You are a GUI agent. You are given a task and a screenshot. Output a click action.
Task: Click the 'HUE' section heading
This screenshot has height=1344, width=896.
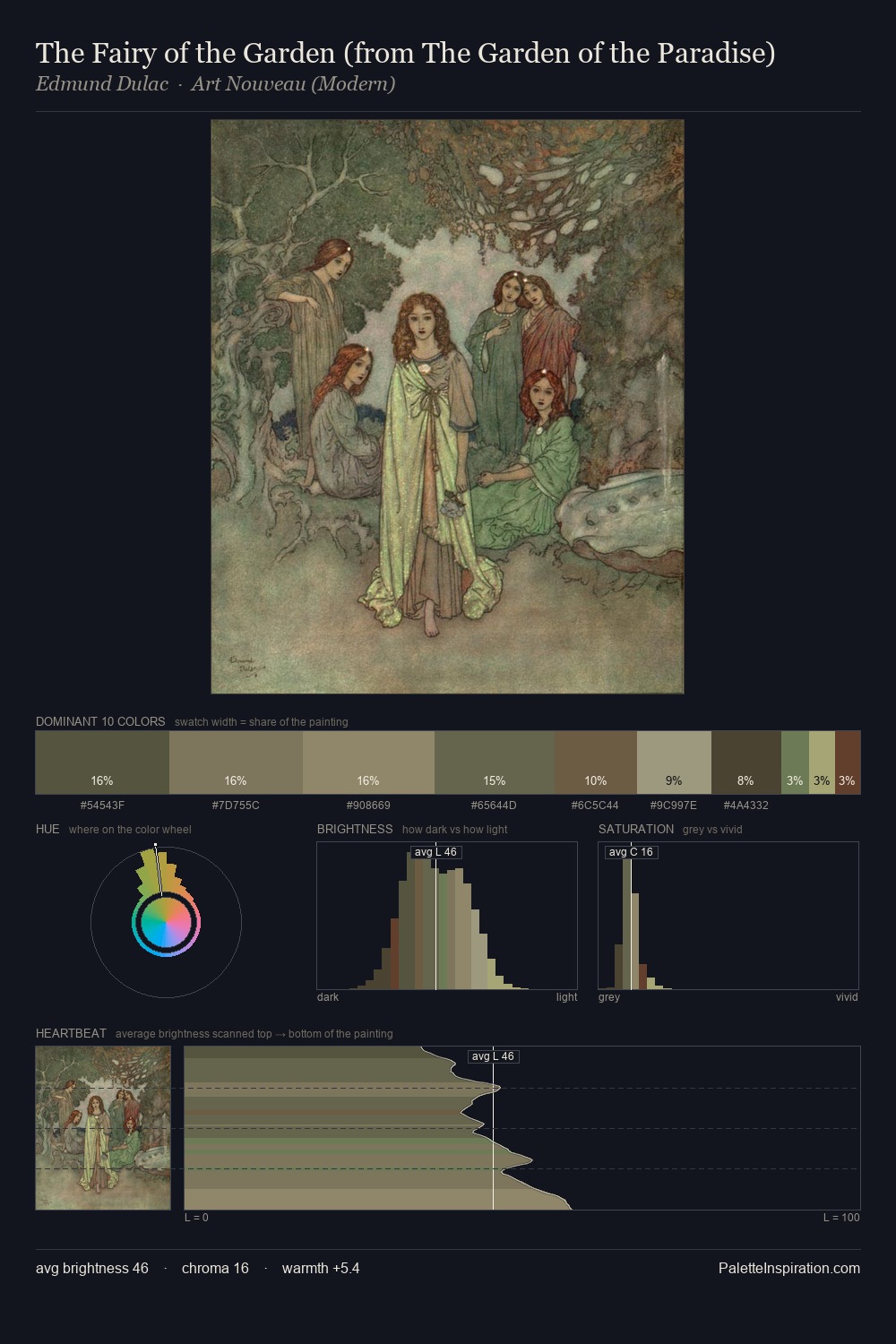[x=47, y=829]
